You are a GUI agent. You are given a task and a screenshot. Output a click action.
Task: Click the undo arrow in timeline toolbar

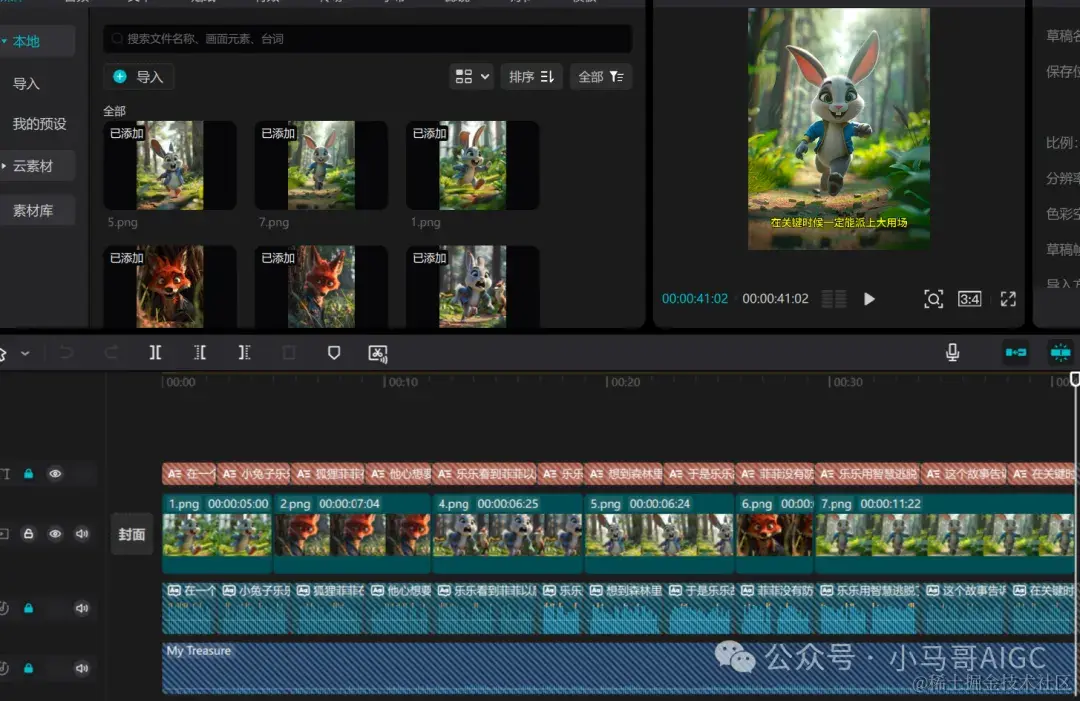pos(66,353)
